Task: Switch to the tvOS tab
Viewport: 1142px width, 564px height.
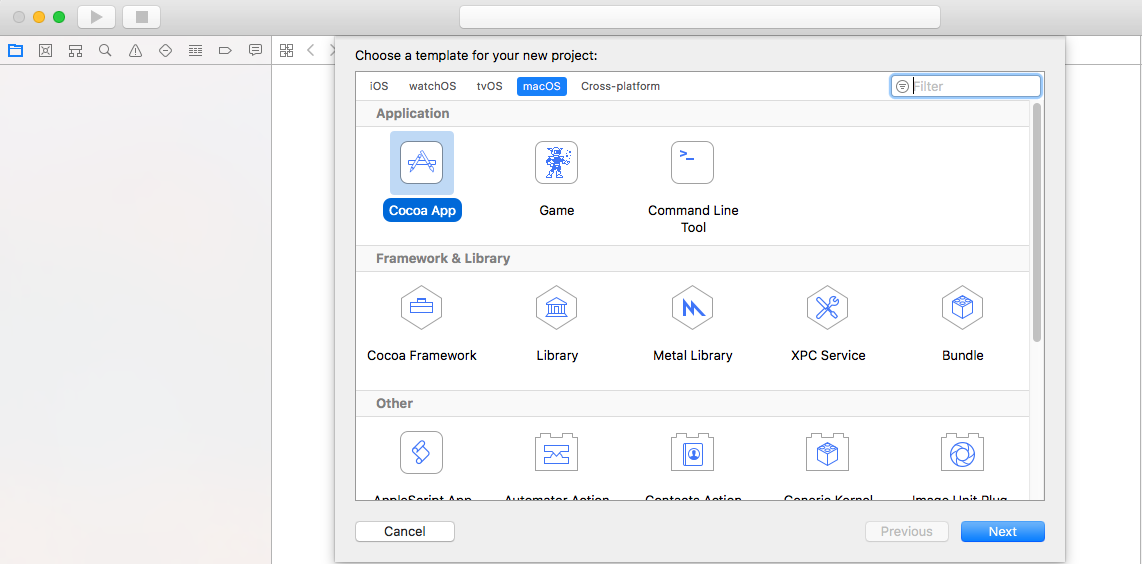Action: 489,86
